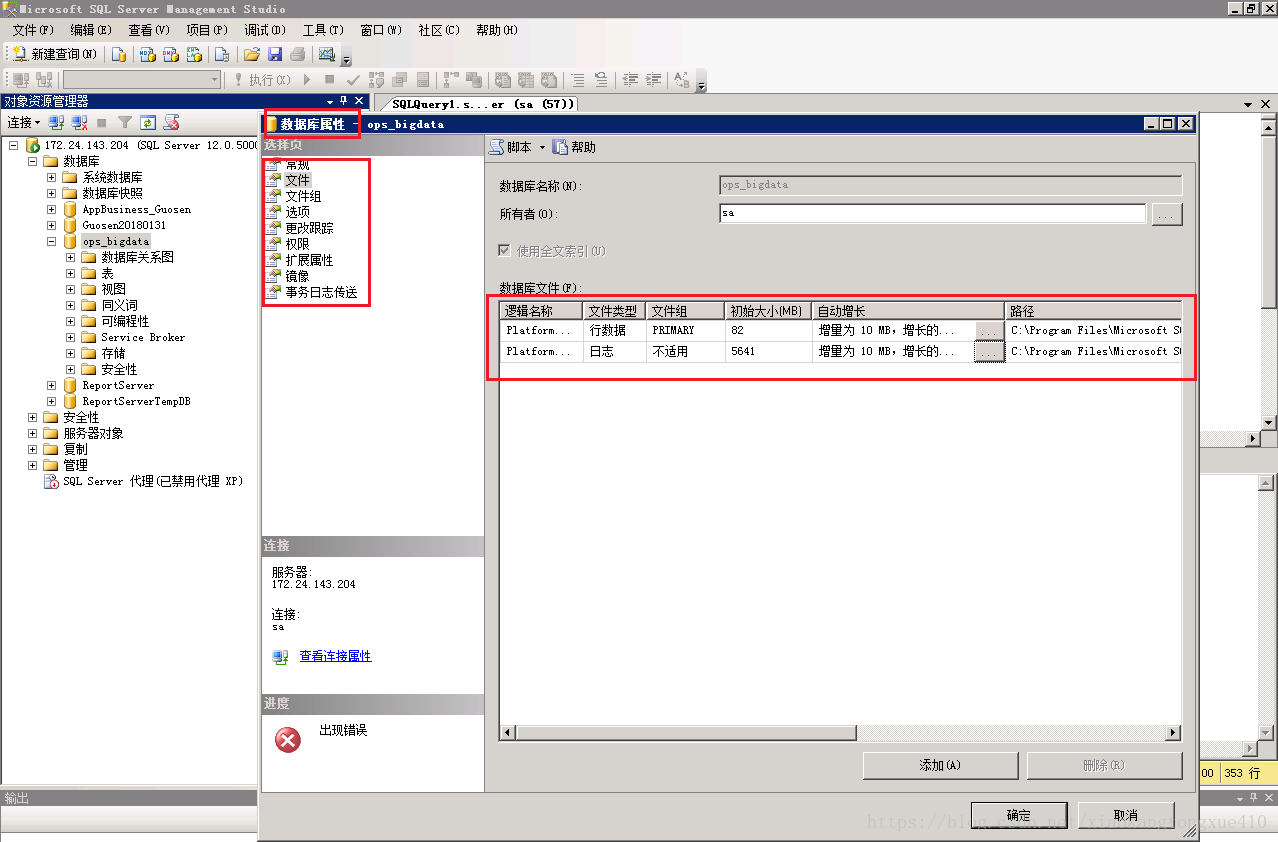Viewport: 1278px width, 842px height.
Task: Click the 取消 button
Action: pyautogui.click(x=1125, y=815)
